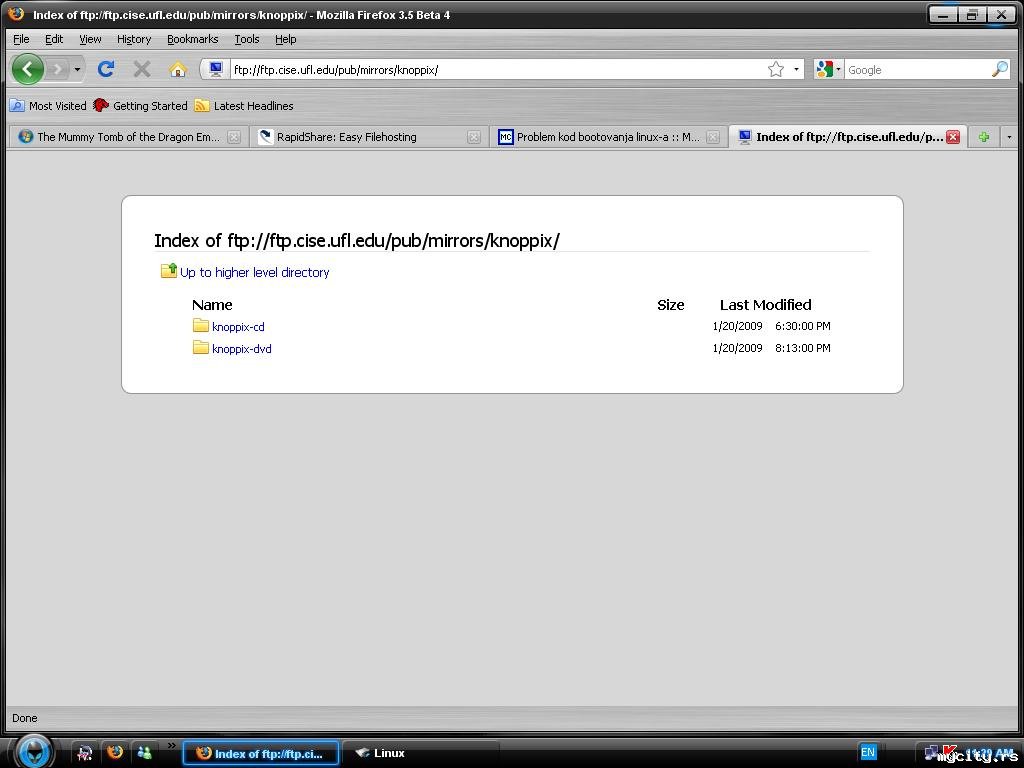Open the address bar history dropdown

click(796, 69)
